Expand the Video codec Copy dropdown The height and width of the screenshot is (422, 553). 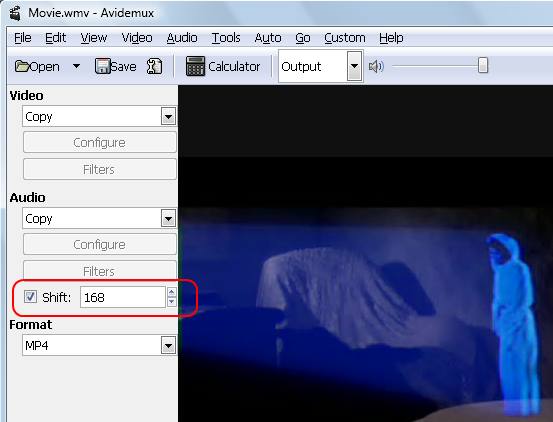(x=169, y=116)
